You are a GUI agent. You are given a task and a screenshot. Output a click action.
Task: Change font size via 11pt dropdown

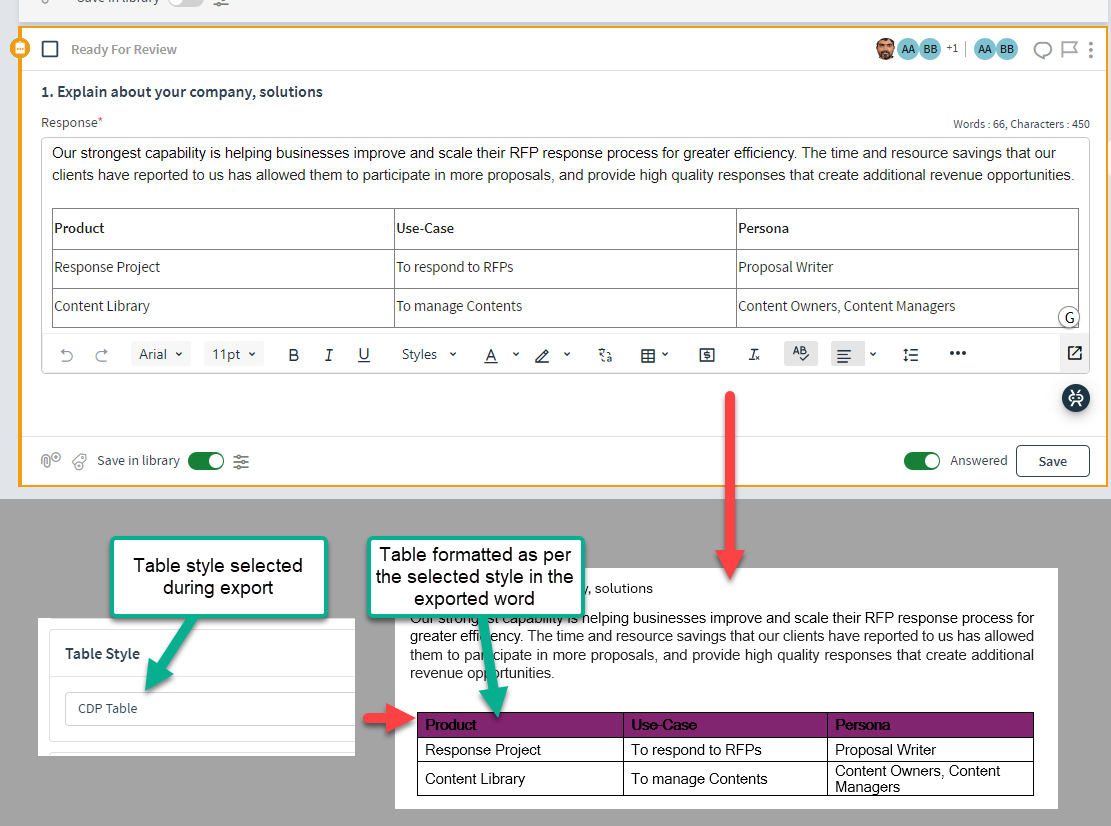point(233,353)
